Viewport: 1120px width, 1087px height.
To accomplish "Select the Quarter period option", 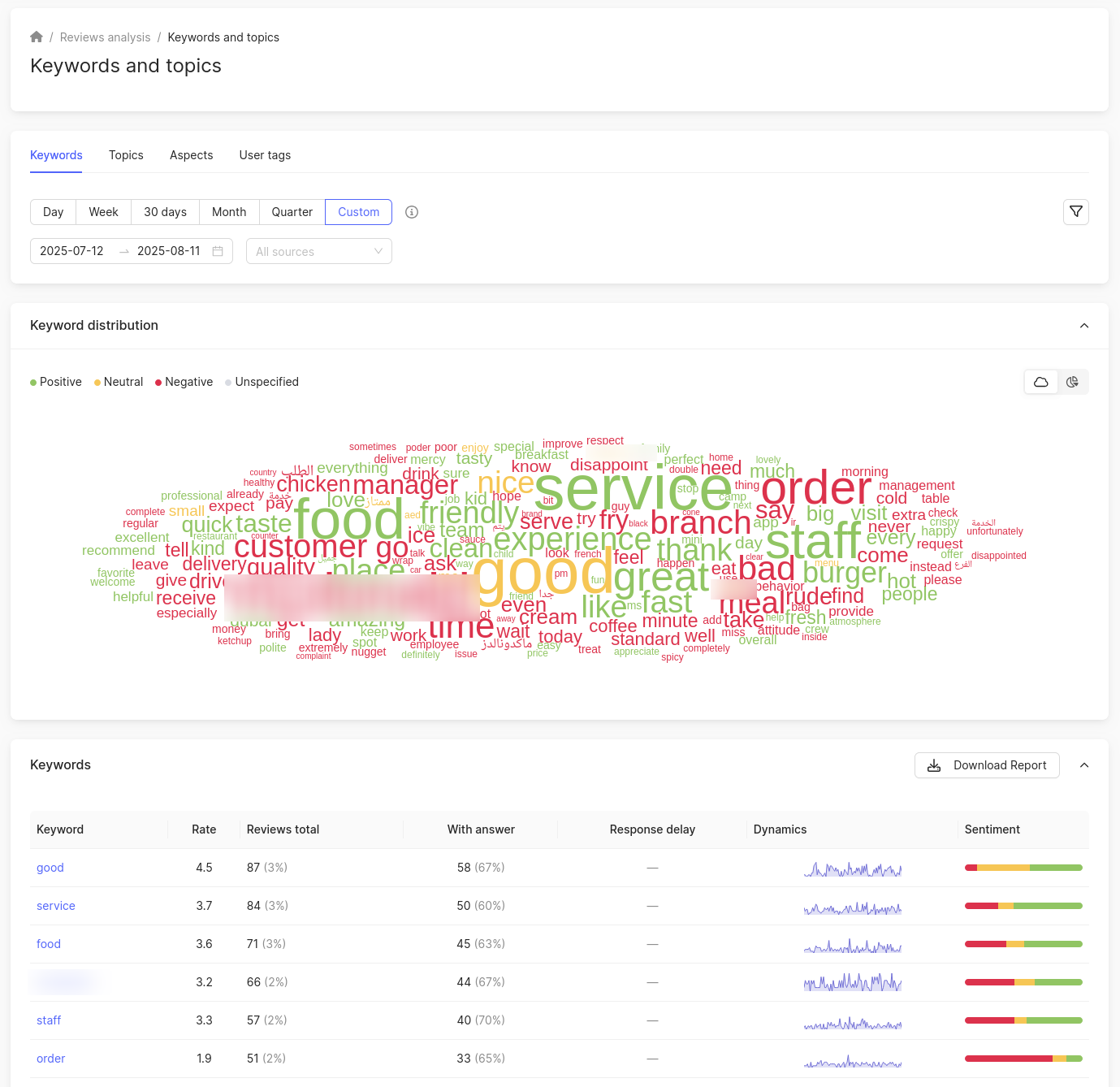I will (292, 212).
